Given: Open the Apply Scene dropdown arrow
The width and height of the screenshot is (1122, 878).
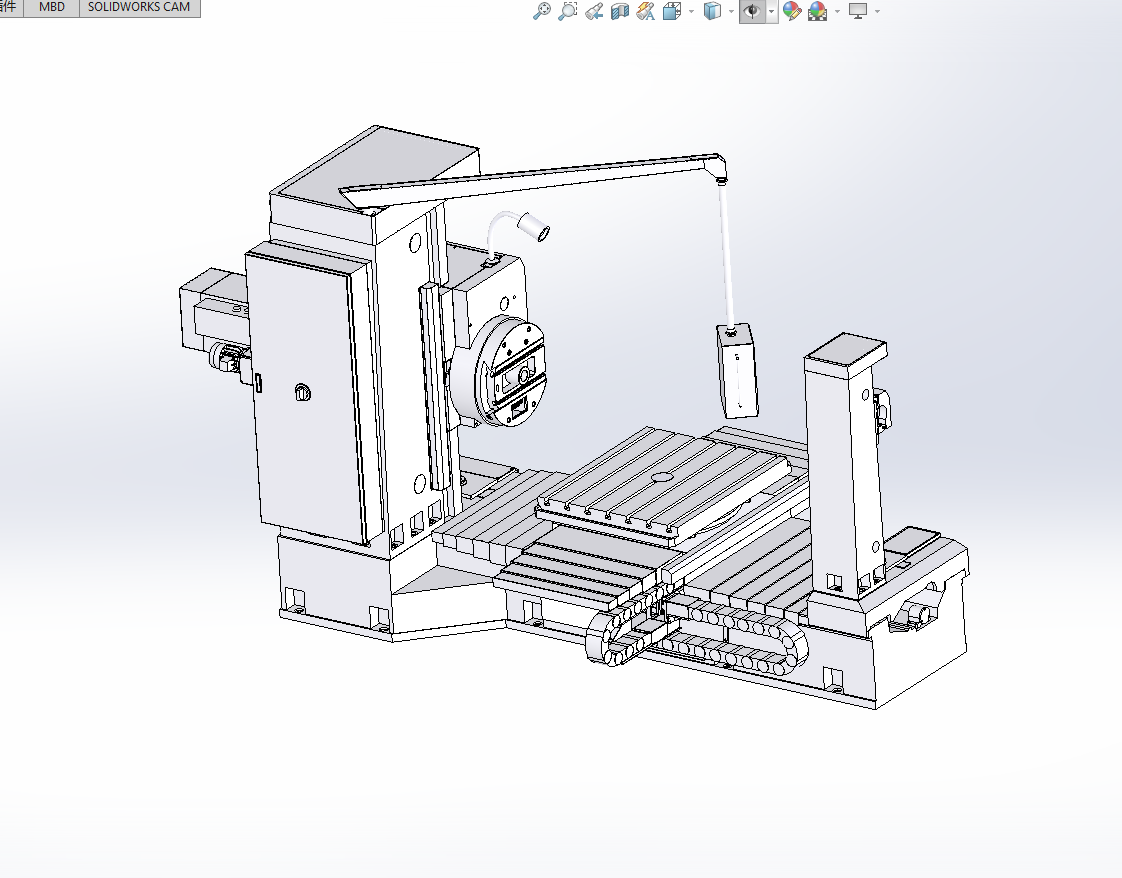Looking at the screenshot, I should click(837, 11).
